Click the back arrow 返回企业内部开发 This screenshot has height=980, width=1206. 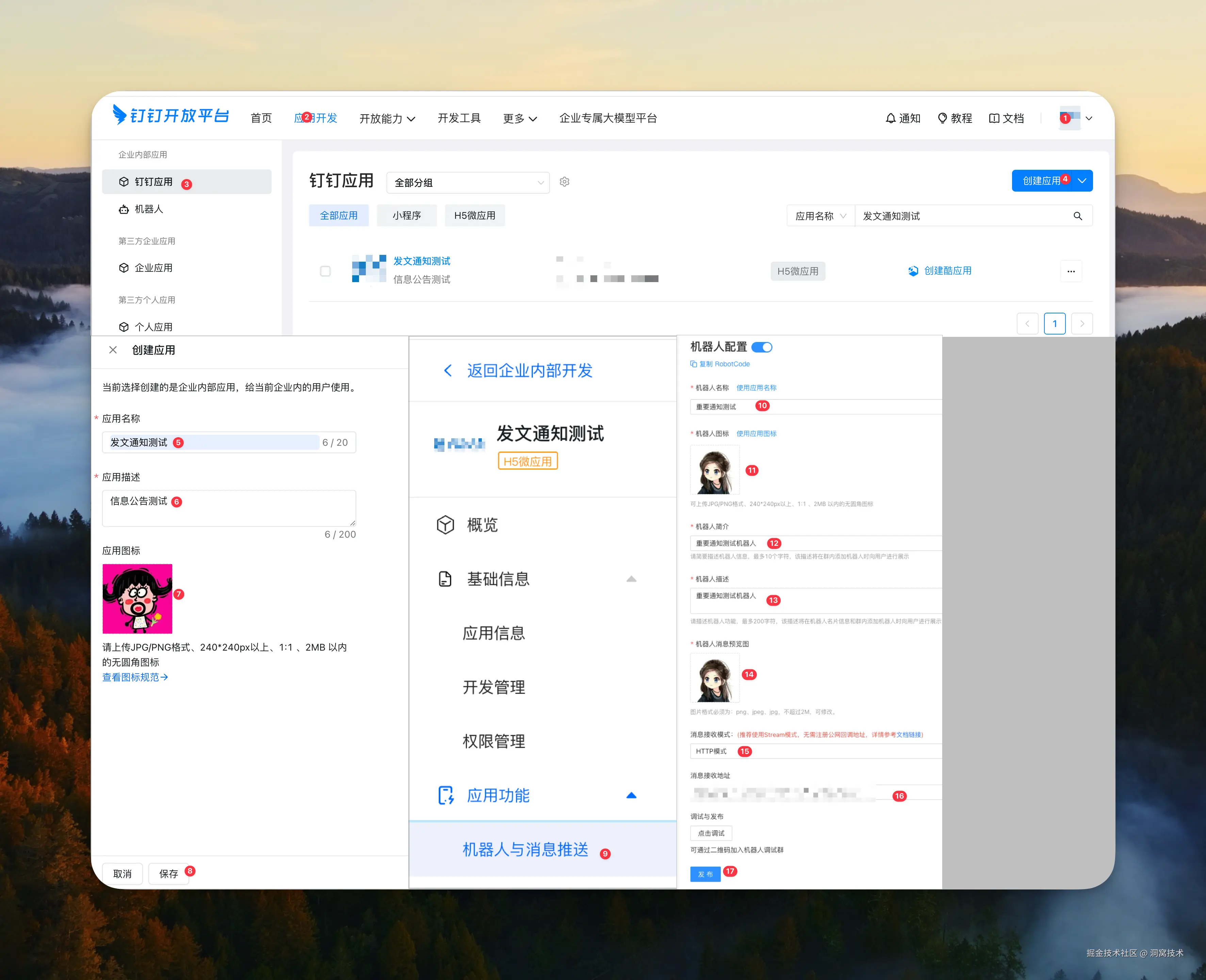448,371
